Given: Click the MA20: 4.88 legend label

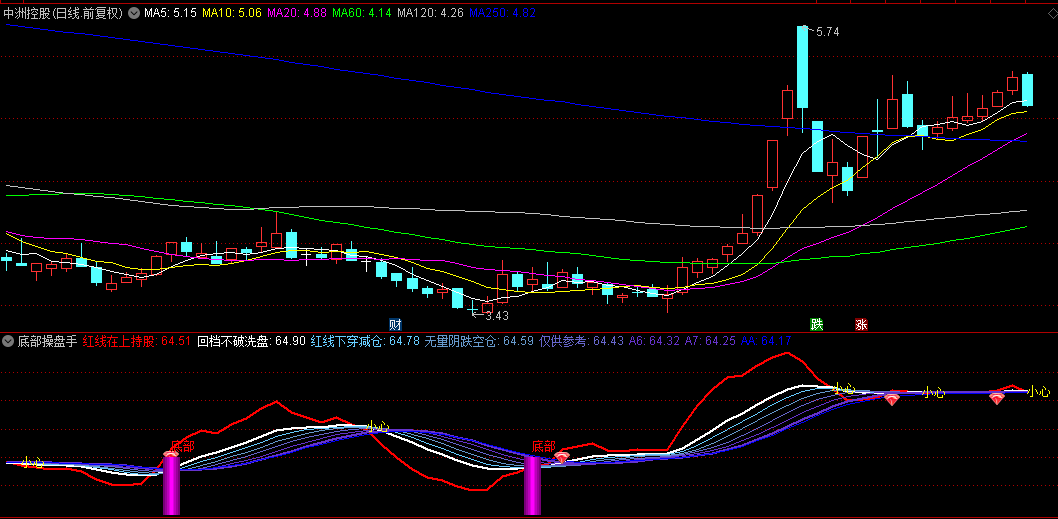Looking at the screenshot, I should coord(297,13).
